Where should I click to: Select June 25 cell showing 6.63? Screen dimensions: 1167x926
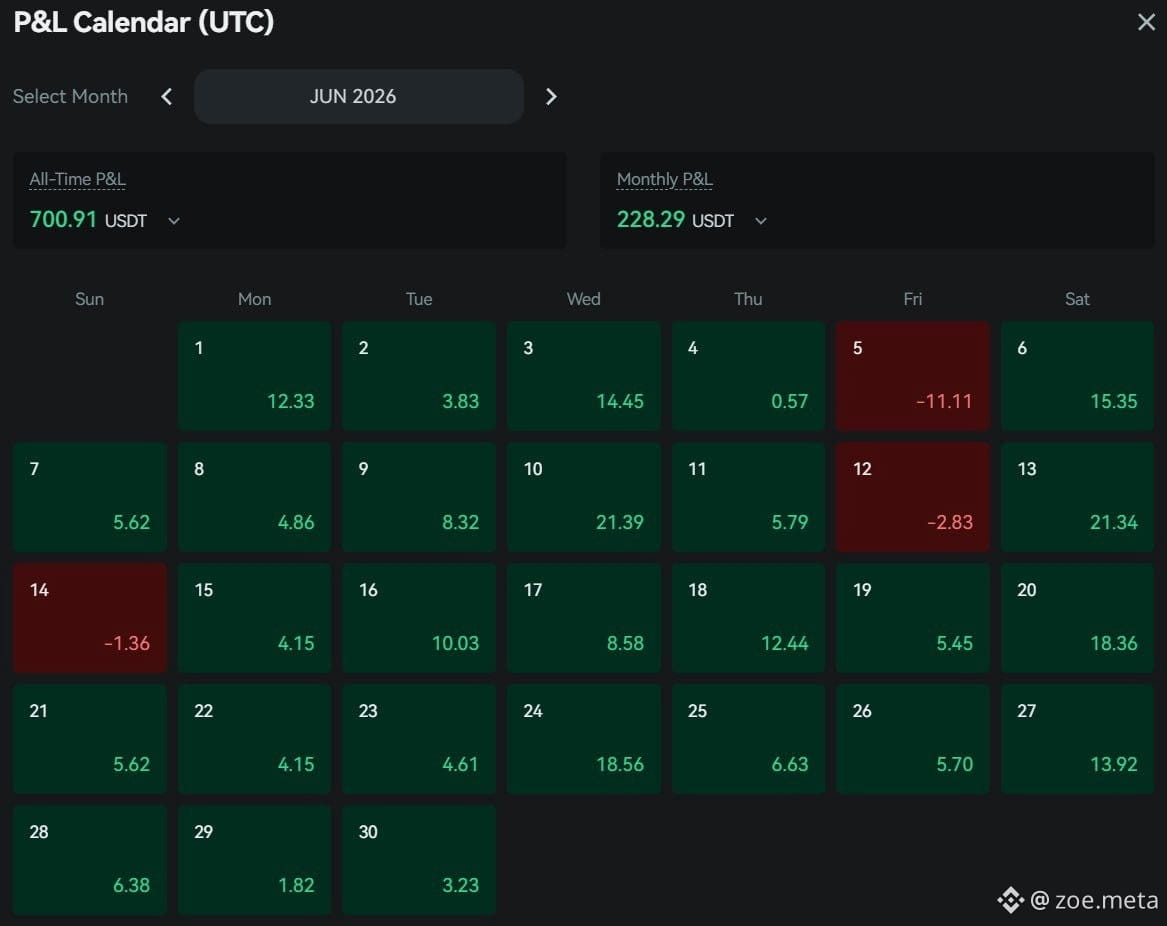(748, 739)
